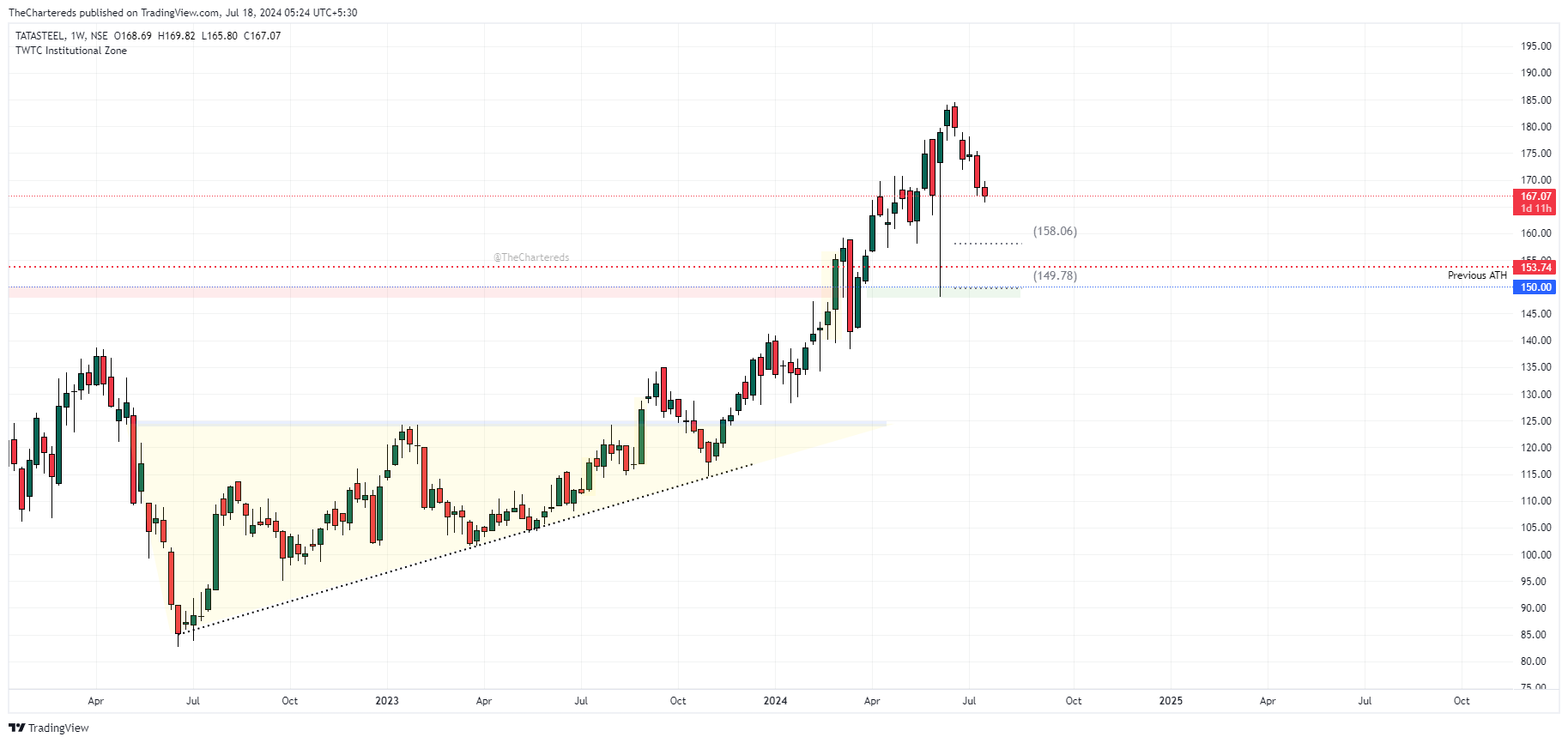Click the C167.07 close value in header
Image resolution: width=1568 pixels, height=743 pixels.
pyautogui.click(x=262, y=36)
